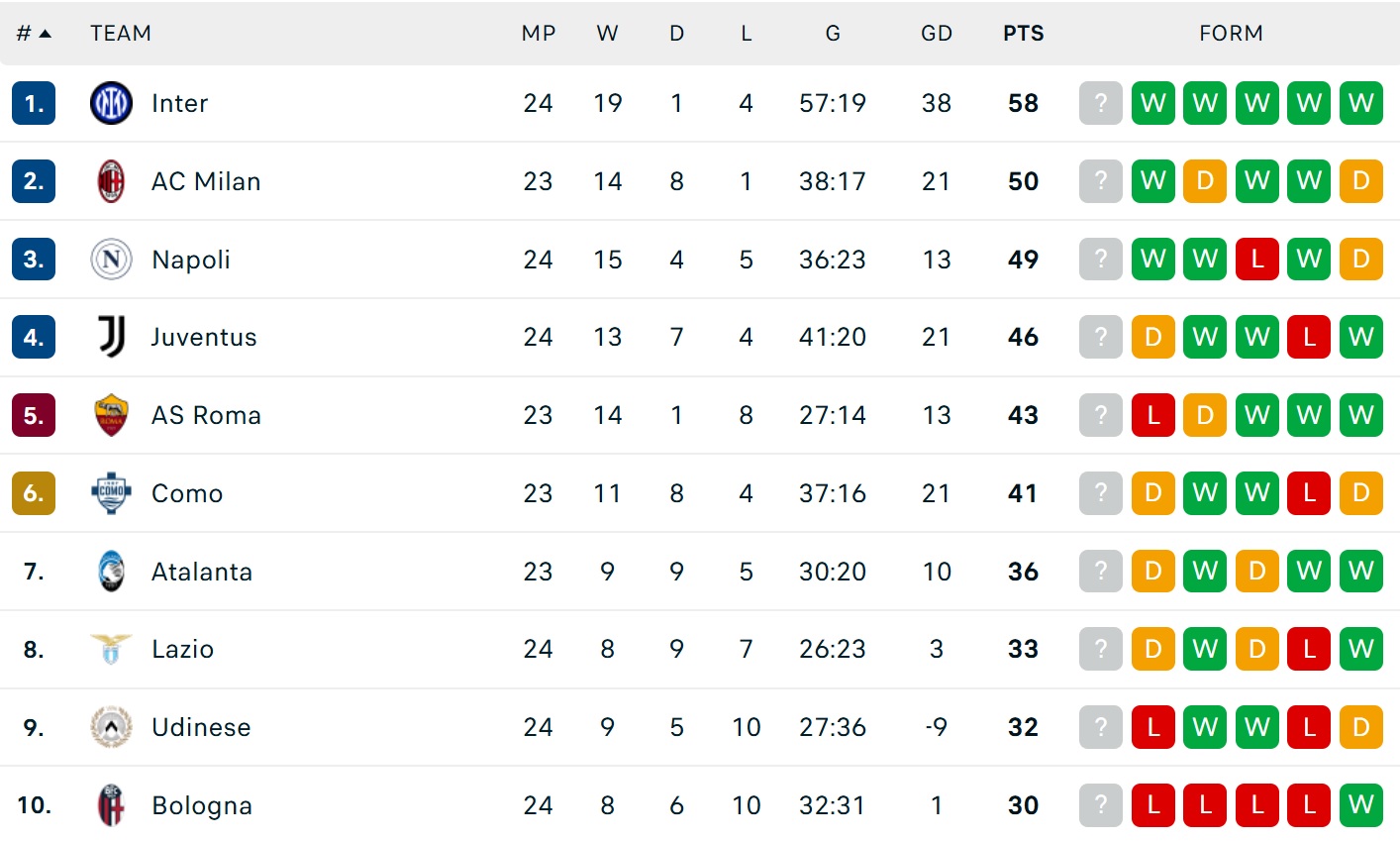Click the MP column header
This screenshot has width=1400, height=841.
(538, 34)
